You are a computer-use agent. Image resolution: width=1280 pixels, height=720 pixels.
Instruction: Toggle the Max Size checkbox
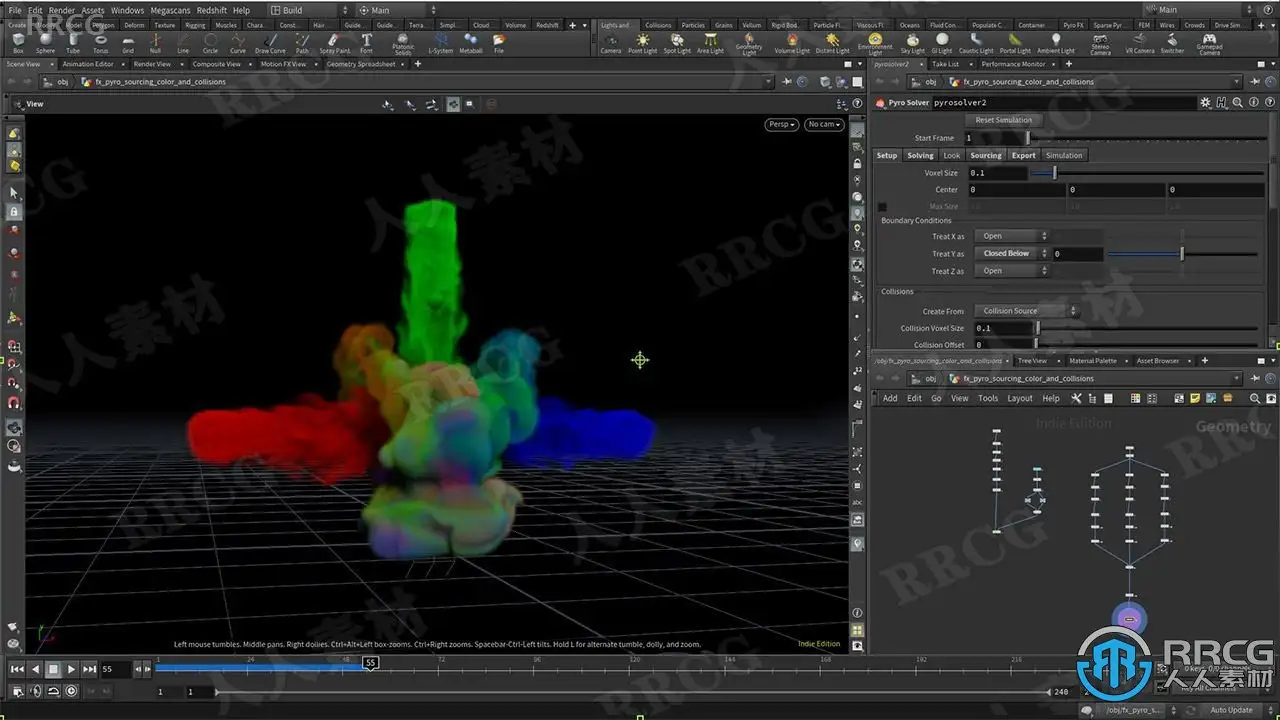[882, 207]
